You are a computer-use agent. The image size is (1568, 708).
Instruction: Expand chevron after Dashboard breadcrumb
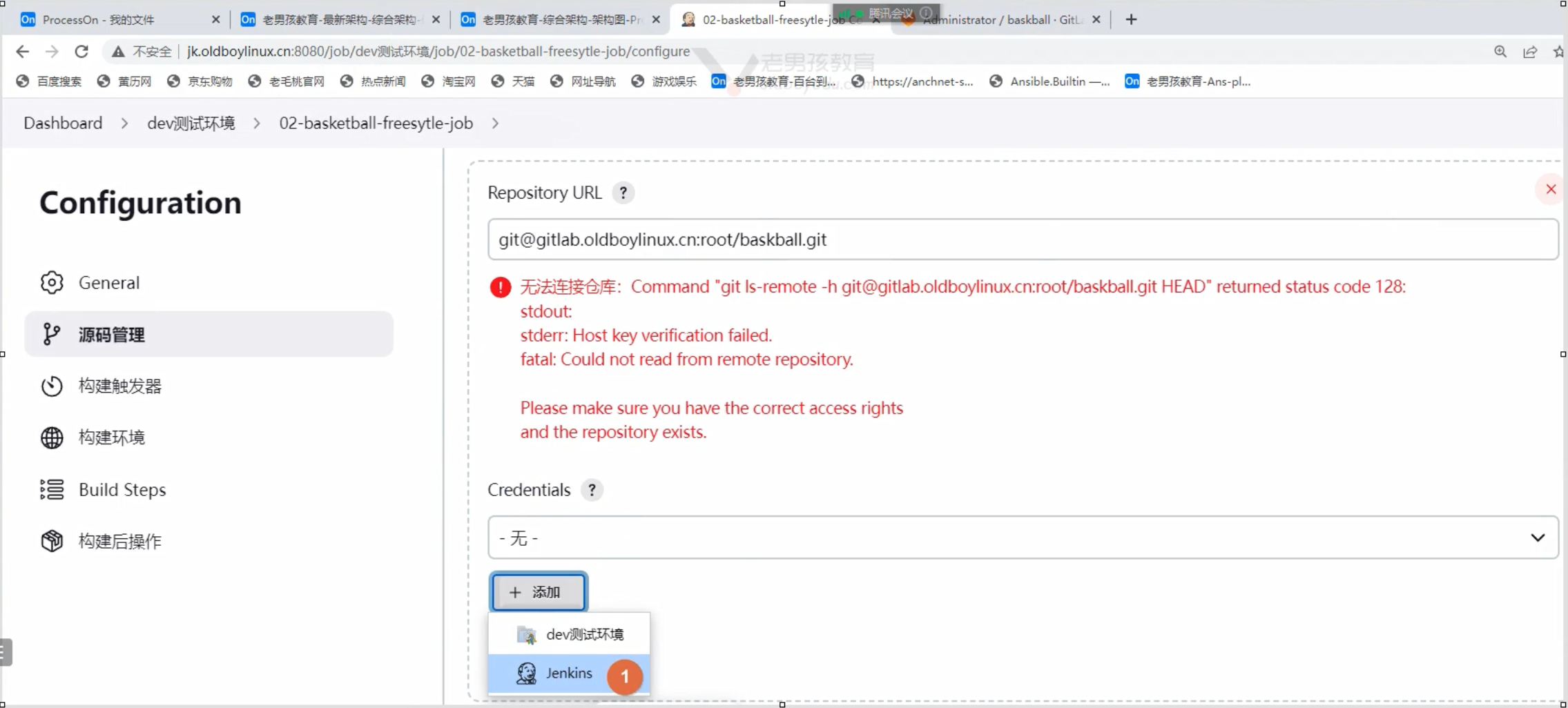(124, 123)
